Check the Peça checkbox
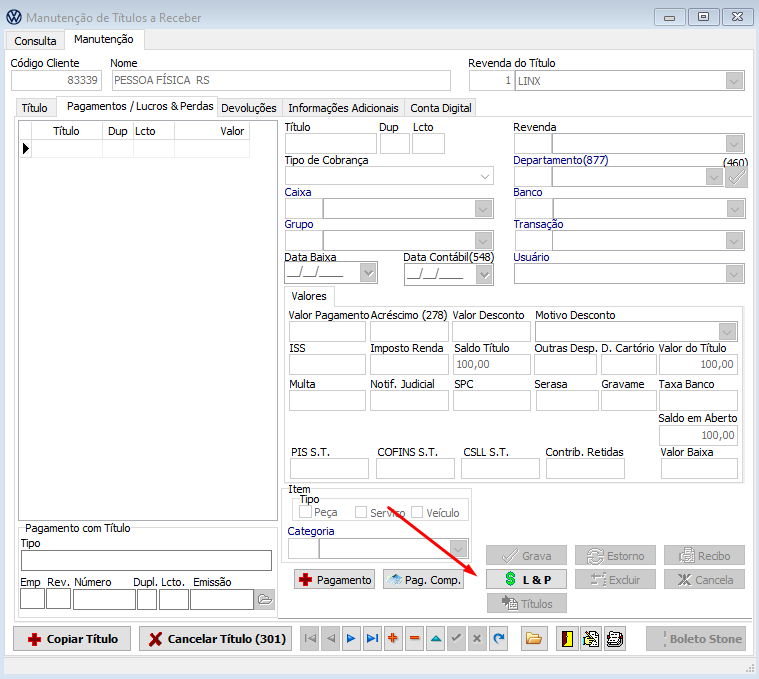The image size is (759, 679). (x=306, y=512)
